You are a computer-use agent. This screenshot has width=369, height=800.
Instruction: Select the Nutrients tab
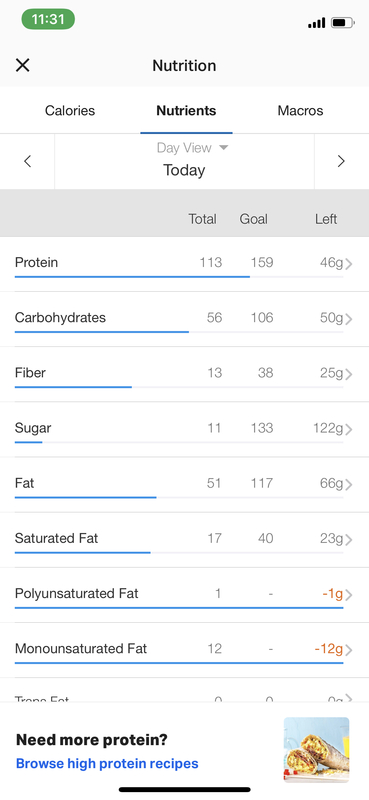click(186, 111)
